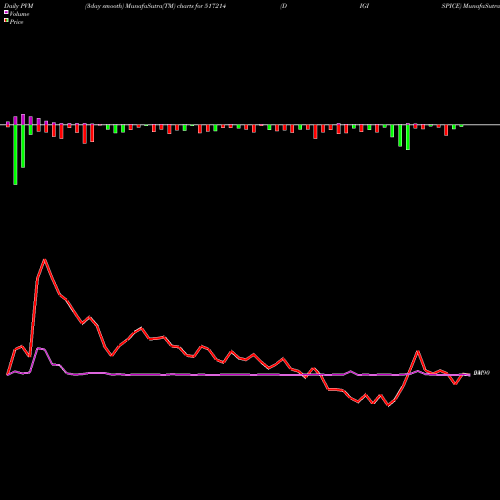The width and height of the screenshot is (500, 500).
Task: Click the Price legend color swatch
Action: coord(6,21)
